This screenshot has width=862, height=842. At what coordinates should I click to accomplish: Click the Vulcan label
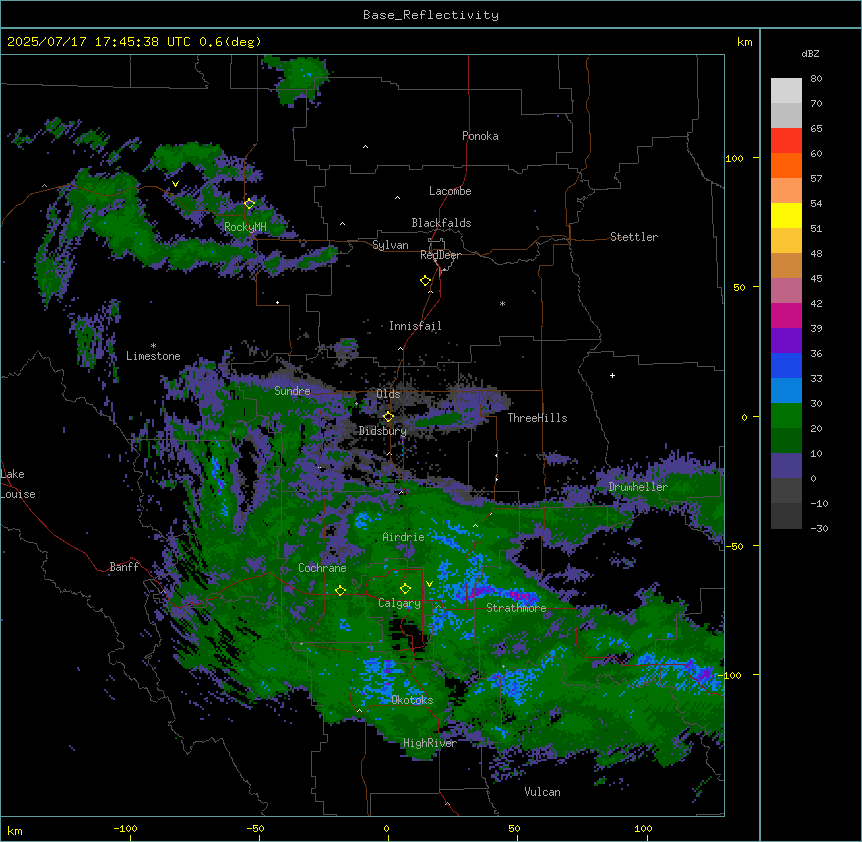542,792
